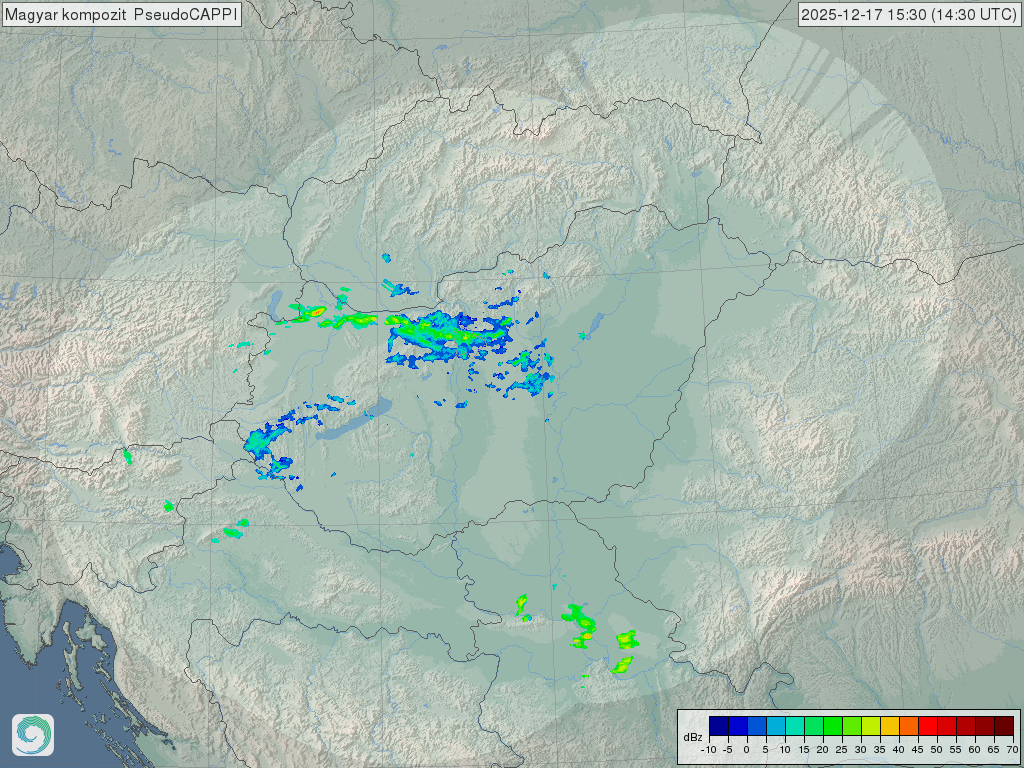Click the "0" tick label on legend scale
Image resolution: width=1024 pixels, height=768 pixels.
pos(747,749)
